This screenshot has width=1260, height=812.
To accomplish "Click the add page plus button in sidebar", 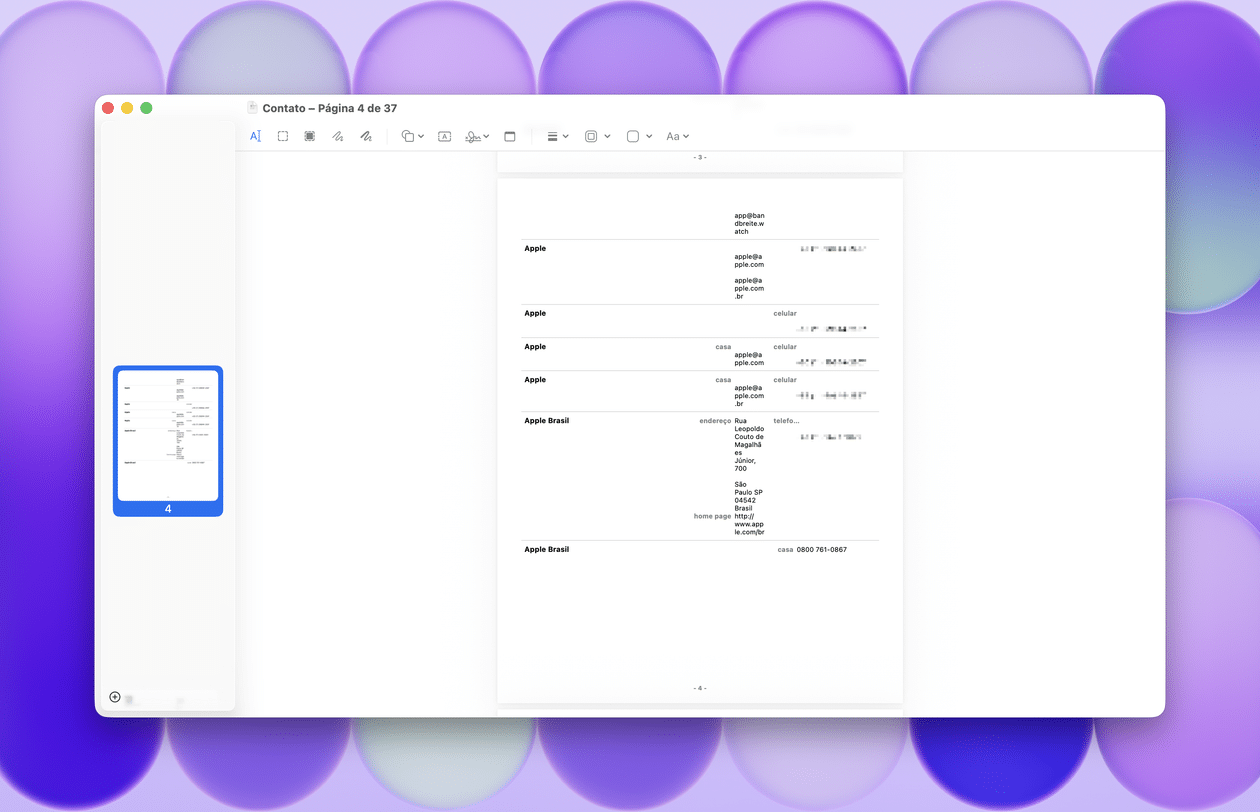I will coord(115,697).
